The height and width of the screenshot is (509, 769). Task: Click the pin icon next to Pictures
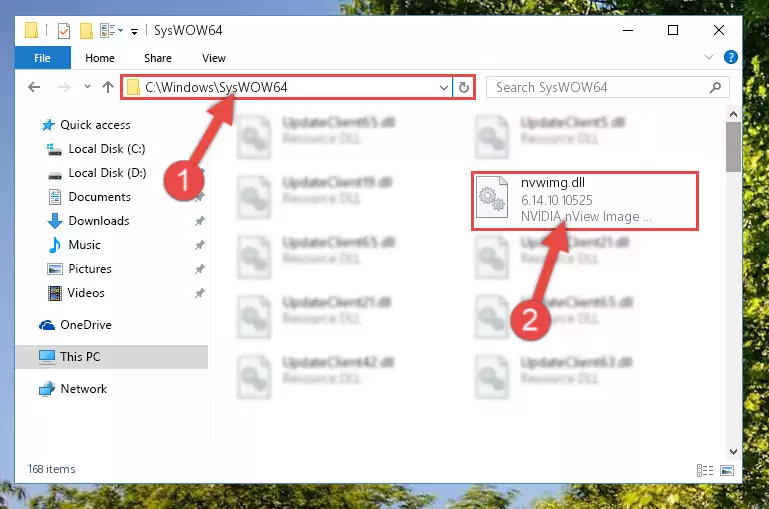coord(200,269)
